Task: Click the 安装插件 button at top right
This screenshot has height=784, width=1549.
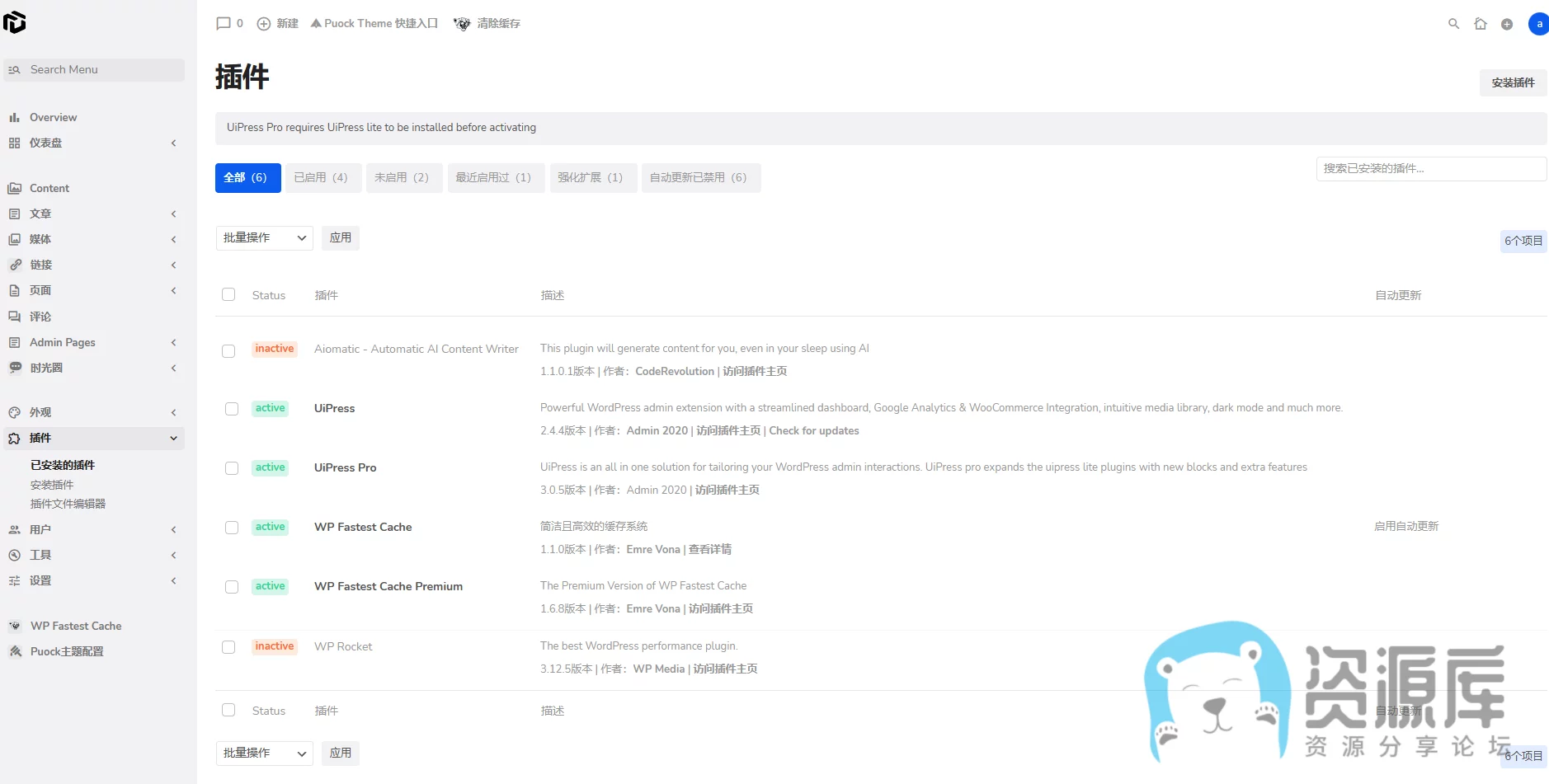Action: [x=1513, y=82]
